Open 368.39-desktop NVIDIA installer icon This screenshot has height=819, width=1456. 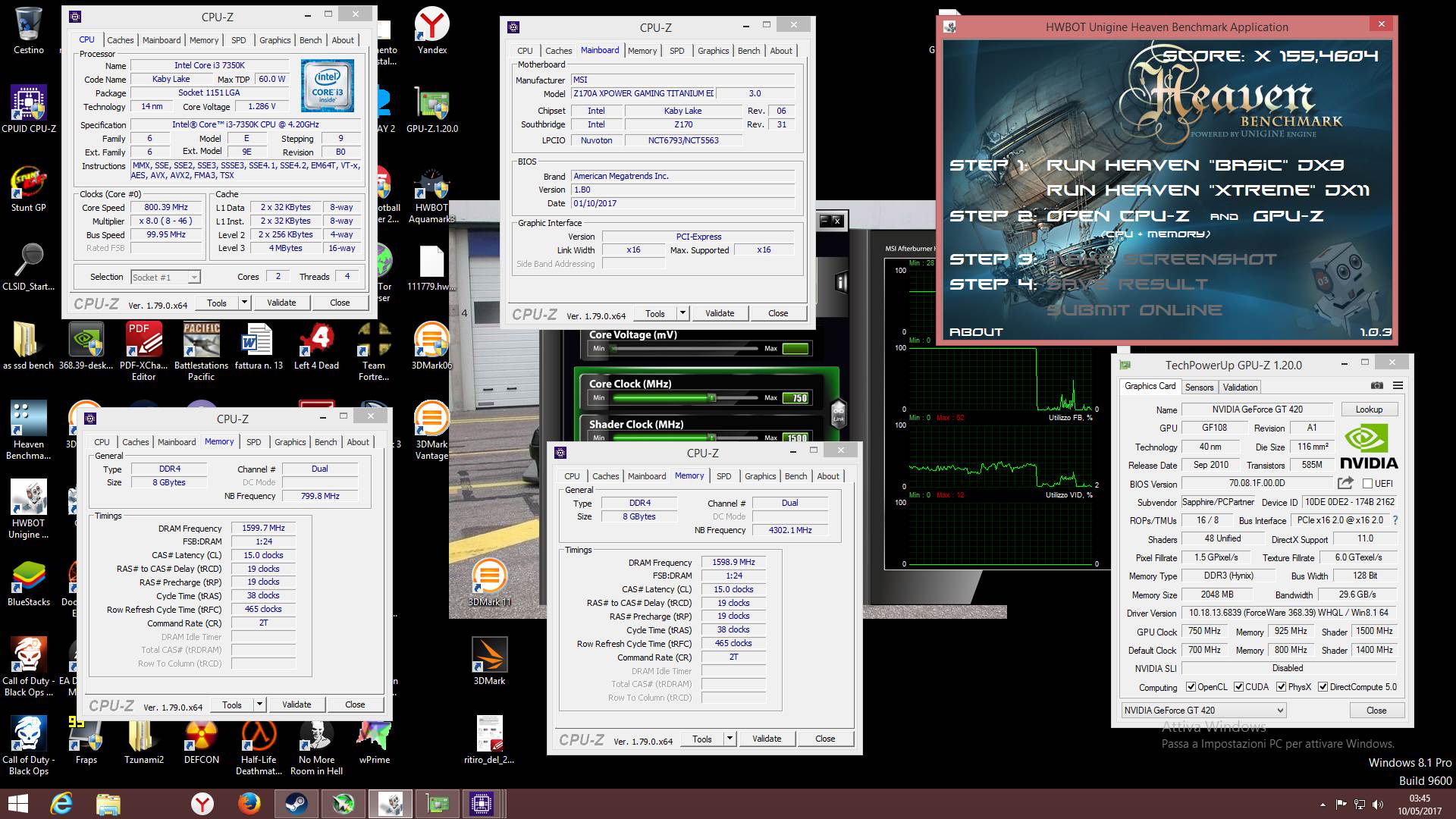[86, 346]
